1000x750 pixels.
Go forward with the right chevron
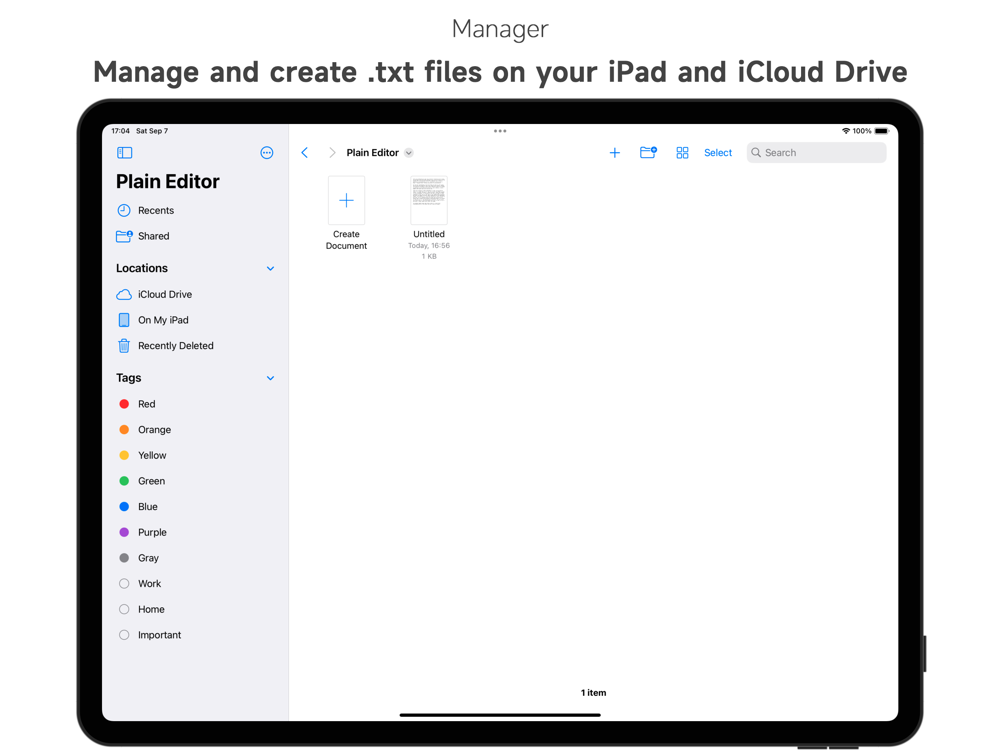click(332, 152)
